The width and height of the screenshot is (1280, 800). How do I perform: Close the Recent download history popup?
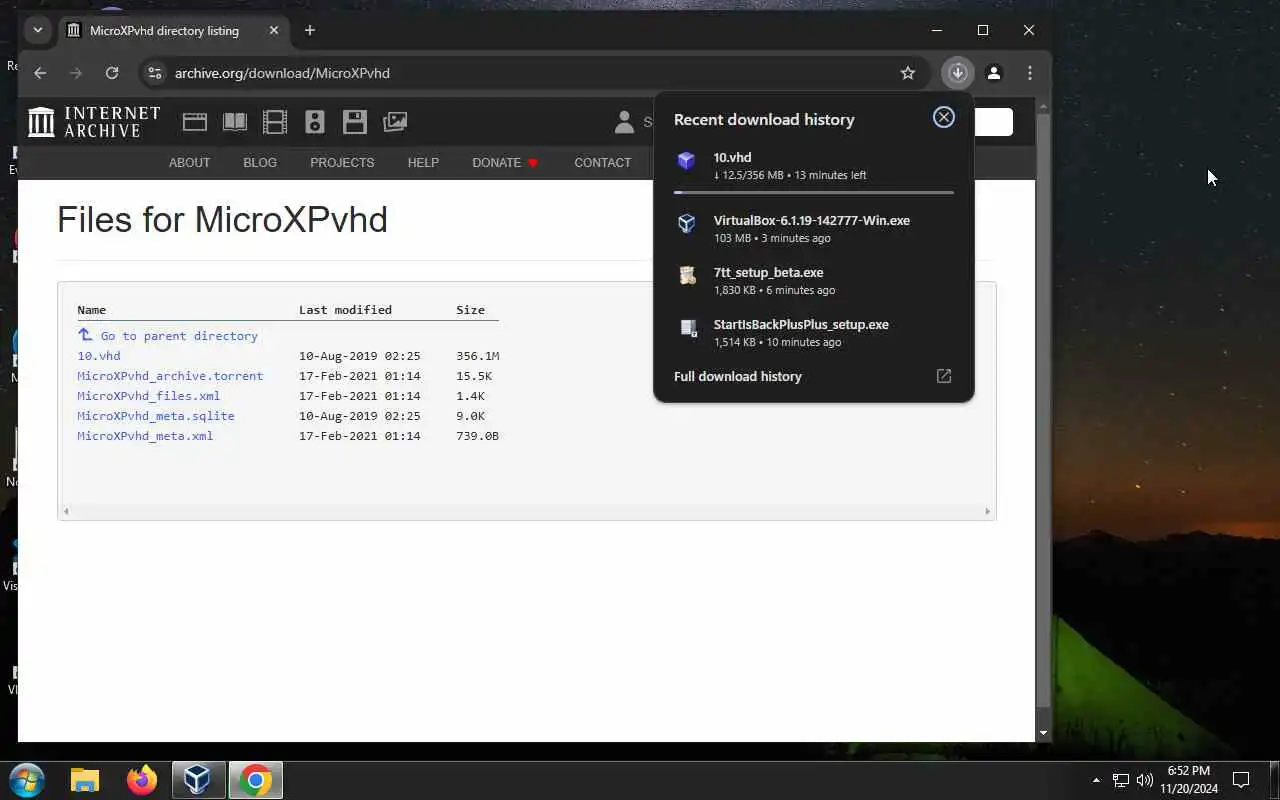(x=944, y=117)
